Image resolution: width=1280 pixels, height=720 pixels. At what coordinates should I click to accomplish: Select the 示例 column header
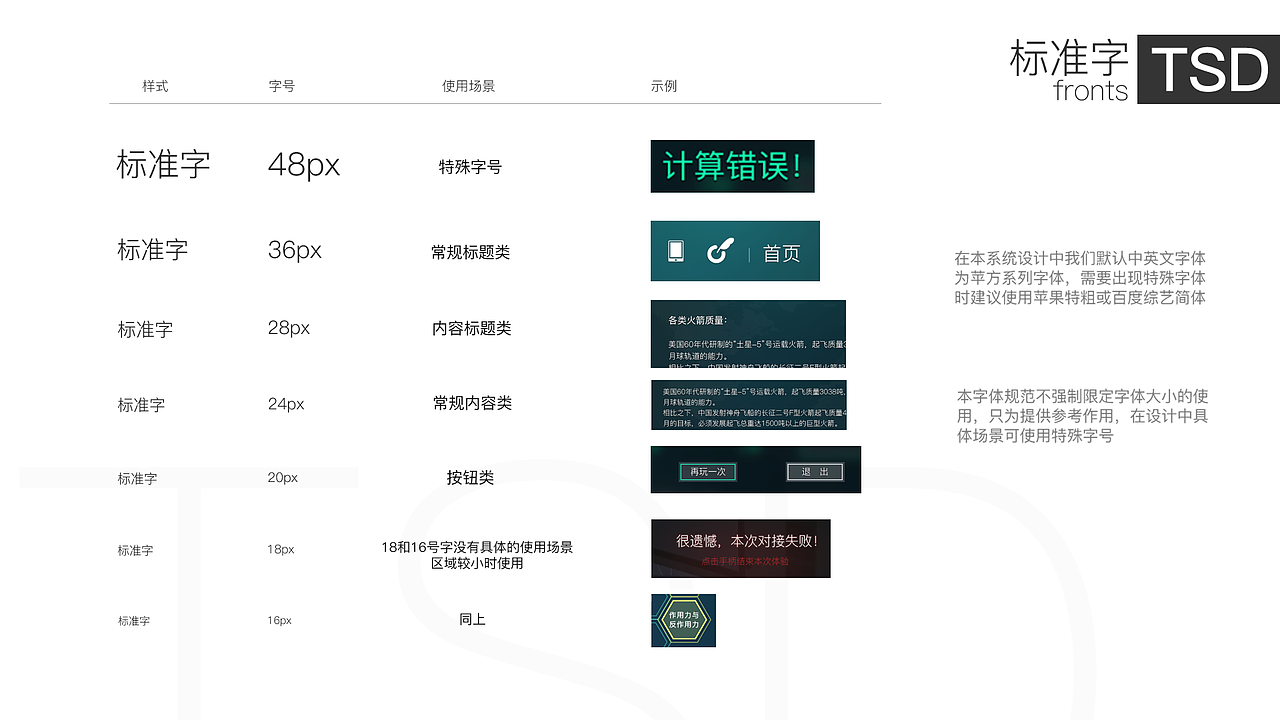click(664, 86)
